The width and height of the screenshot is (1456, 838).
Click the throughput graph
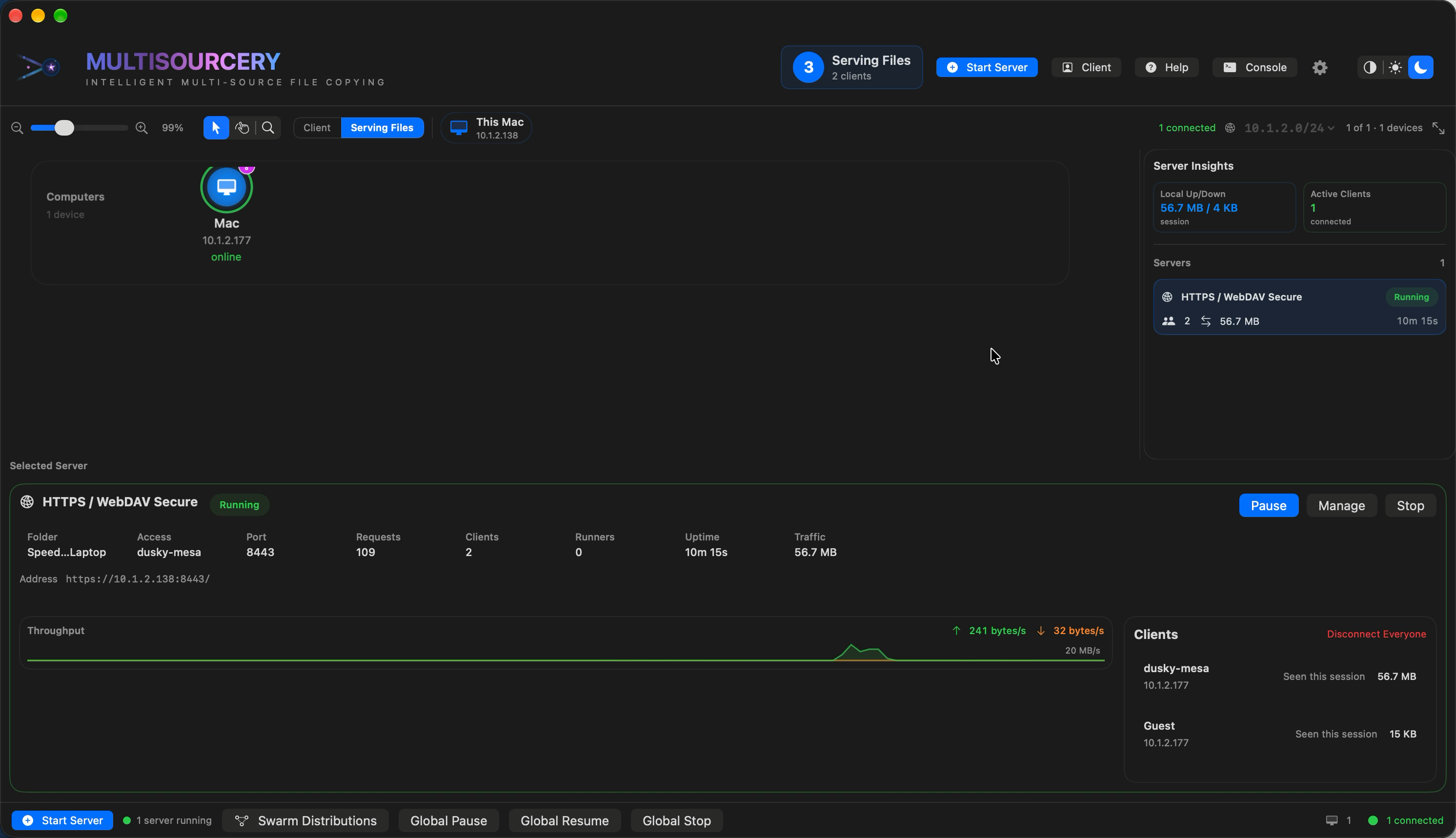(566, 643)
